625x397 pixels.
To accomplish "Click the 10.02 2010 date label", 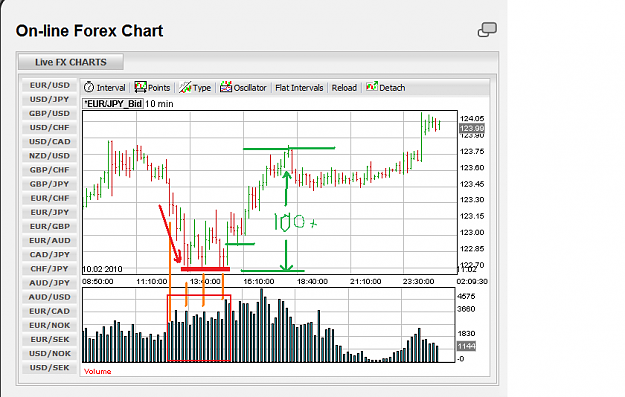I will coord(102,269).
